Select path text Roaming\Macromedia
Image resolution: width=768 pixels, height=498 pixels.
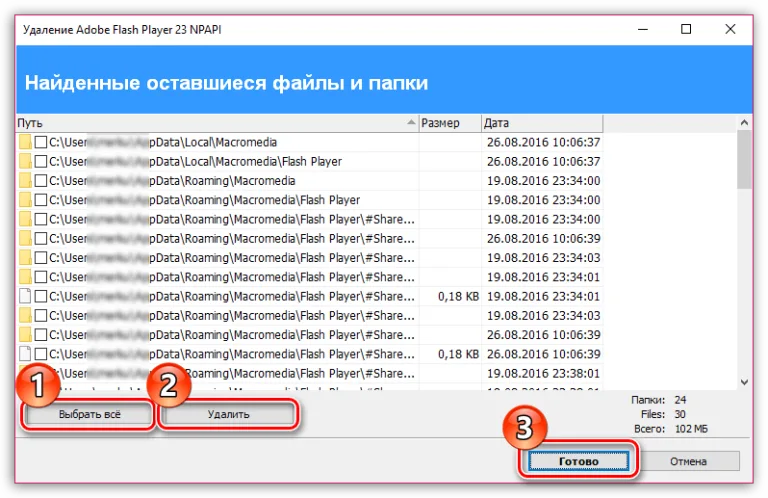click(x=172, y=181)
